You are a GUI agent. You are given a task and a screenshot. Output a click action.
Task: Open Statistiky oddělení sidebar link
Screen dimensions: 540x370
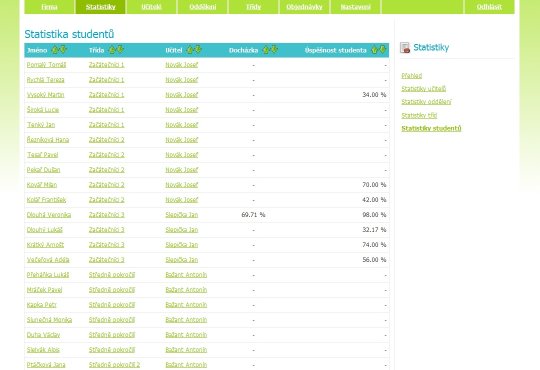pos(426,102)
